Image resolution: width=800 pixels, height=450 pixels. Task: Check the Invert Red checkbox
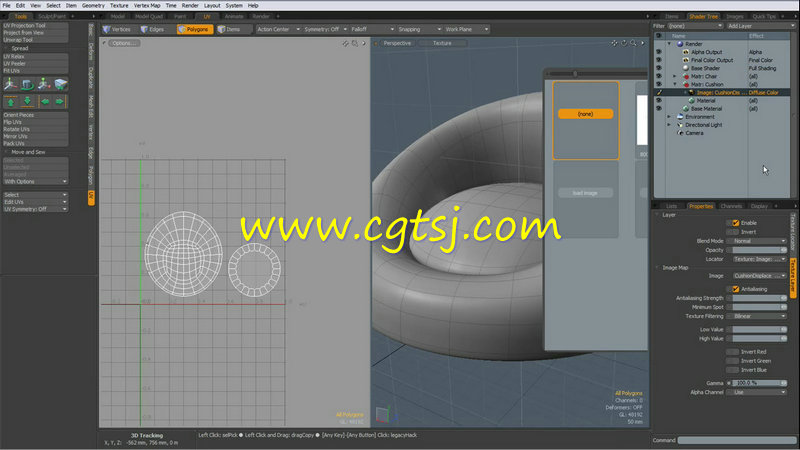735,352
